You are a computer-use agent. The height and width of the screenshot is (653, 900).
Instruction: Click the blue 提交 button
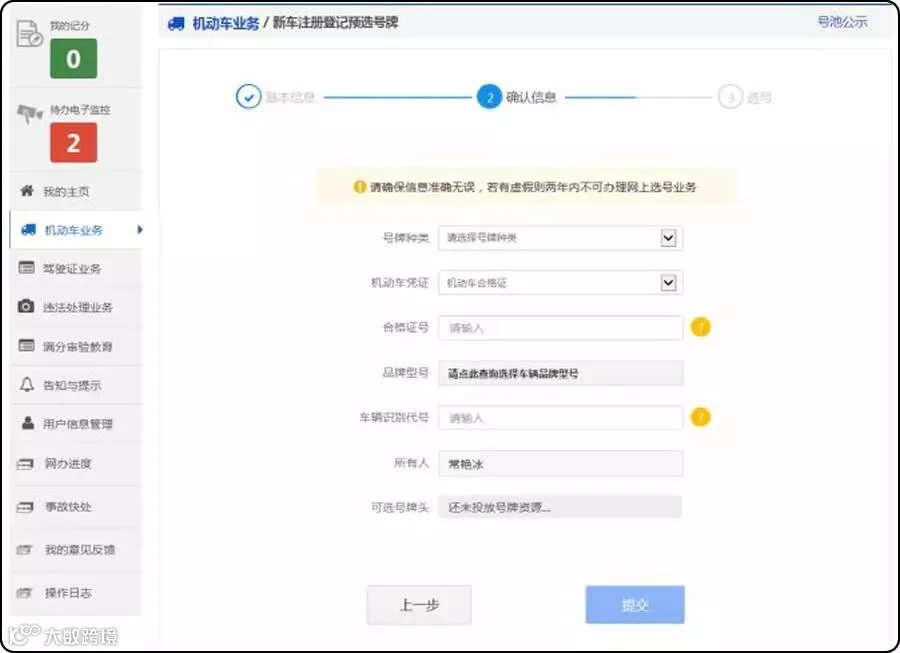(635, 604)
